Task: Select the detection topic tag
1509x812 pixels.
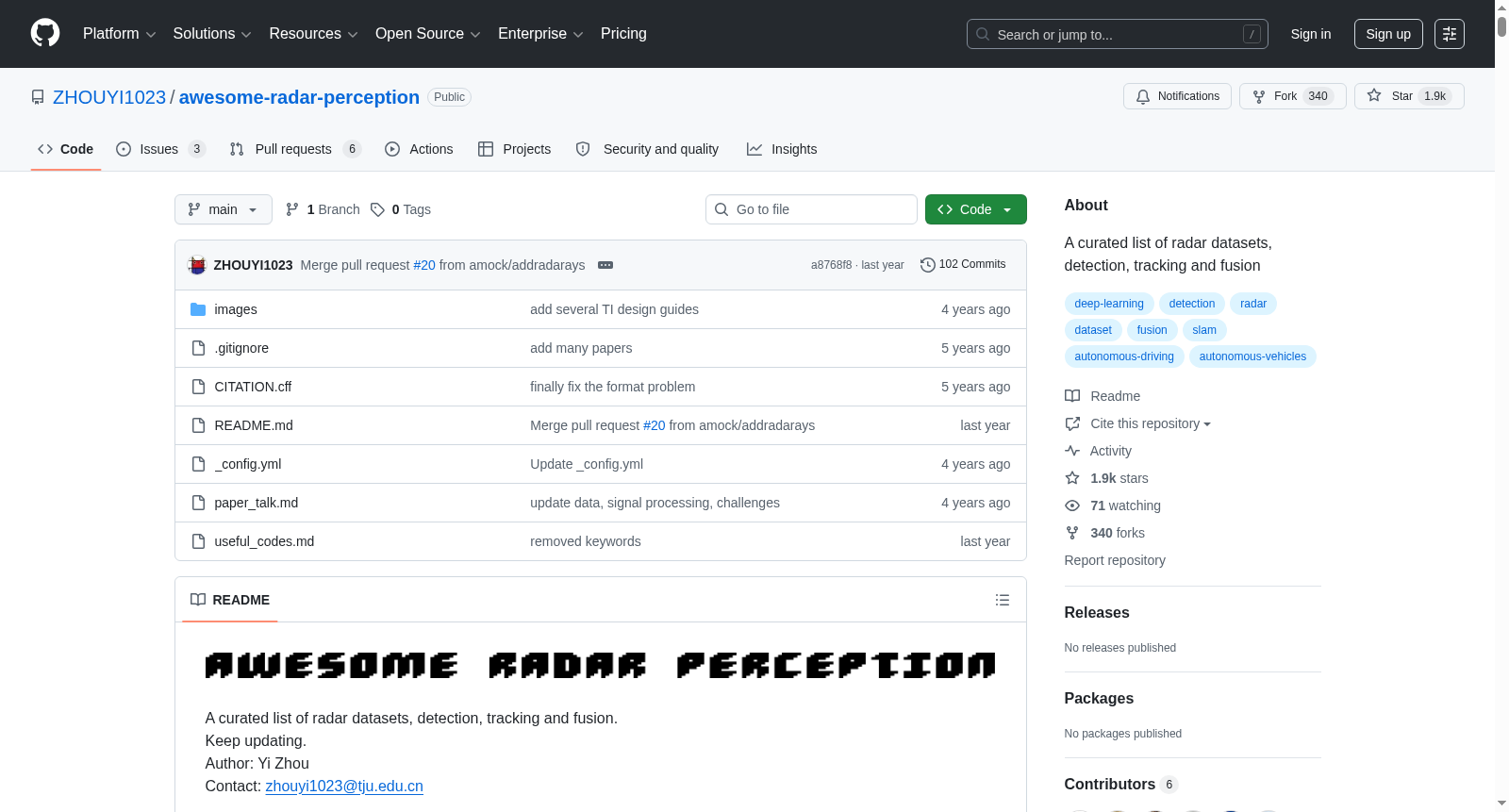Action: [x=1192, y=304]
